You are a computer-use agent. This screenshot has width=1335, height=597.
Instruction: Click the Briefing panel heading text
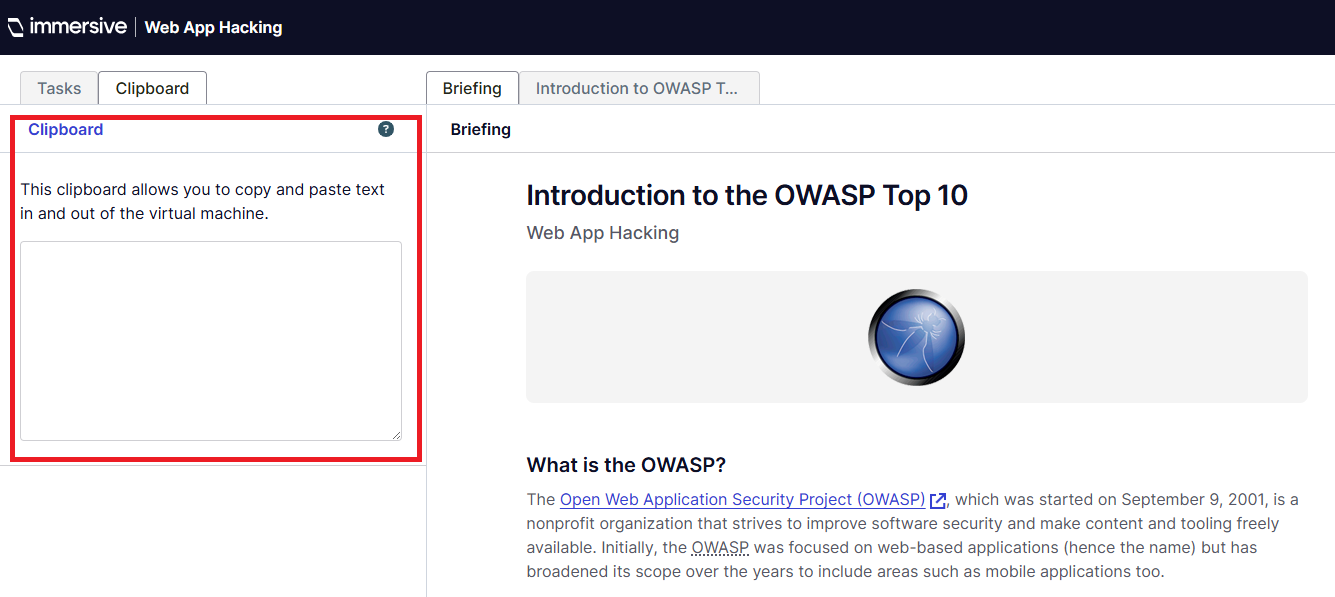pyautogui.click(x=480, y=129)
